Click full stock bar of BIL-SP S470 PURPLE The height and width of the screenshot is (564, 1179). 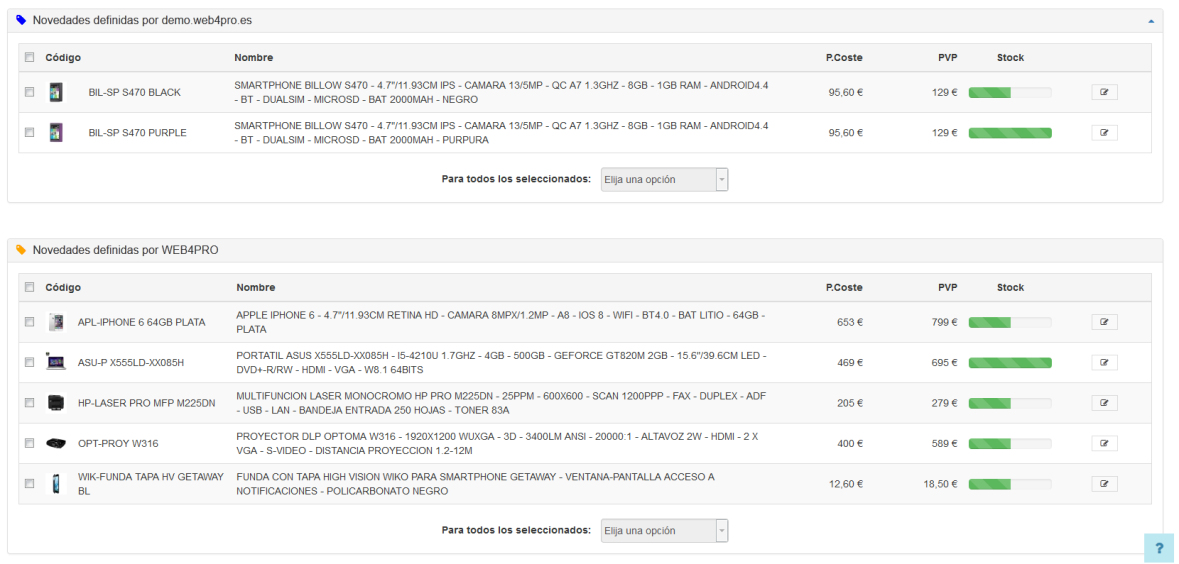coord(1010,132)
